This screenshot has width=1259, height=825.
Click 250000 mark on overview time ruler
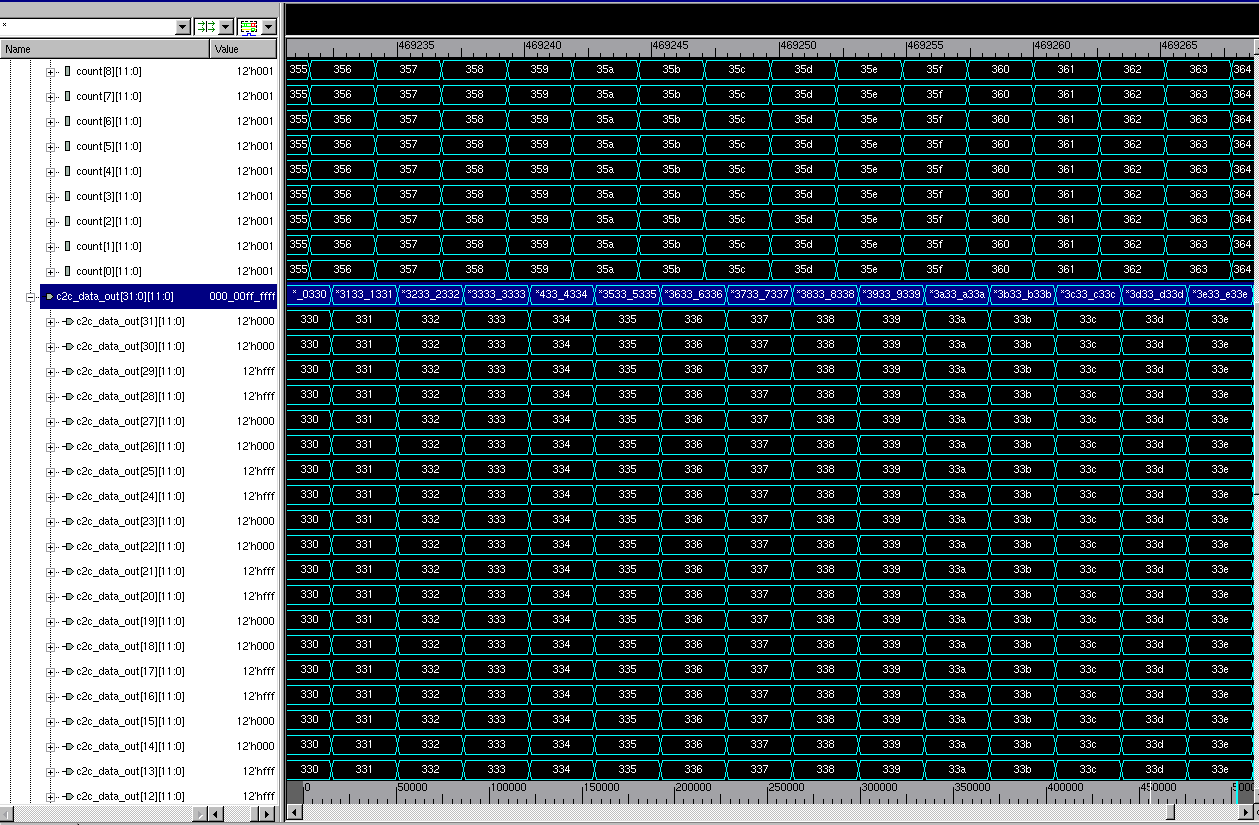(x=786, y=787)
